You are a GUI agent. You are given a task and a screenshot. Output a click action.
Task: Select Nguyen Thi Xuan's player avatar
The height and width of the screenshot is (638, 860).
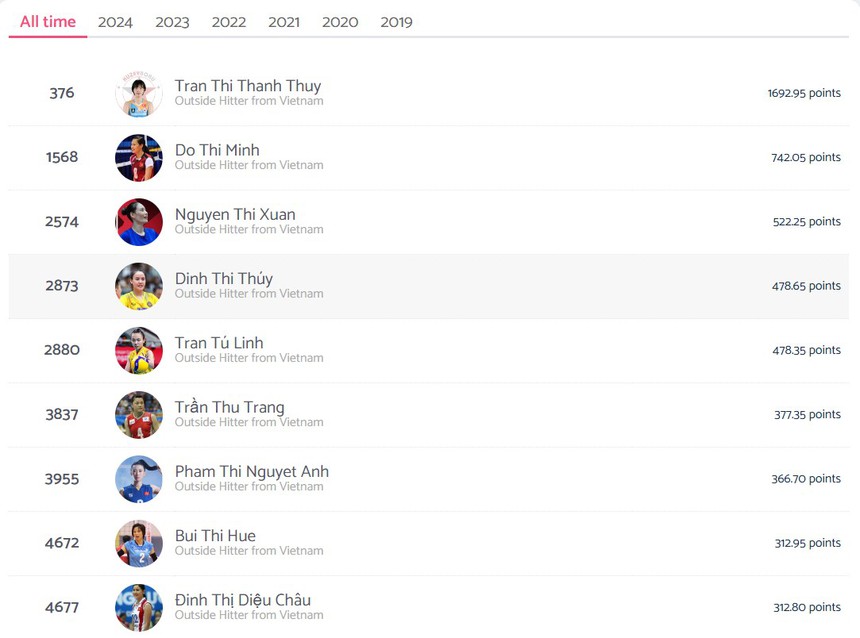(x=139, y=222)
